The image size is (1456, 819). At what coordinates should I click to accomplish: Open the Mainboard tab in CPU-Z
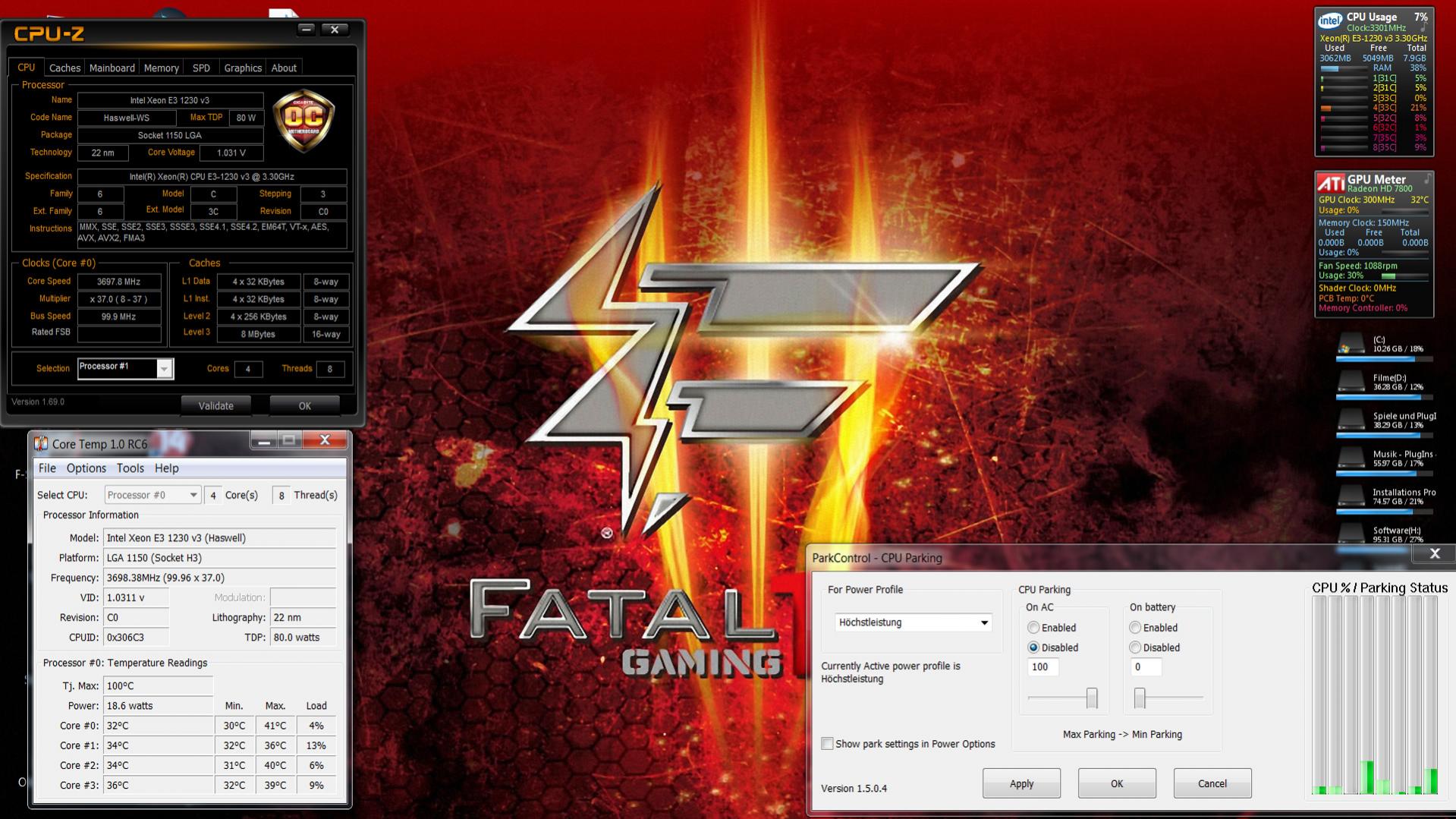point(112,68)
